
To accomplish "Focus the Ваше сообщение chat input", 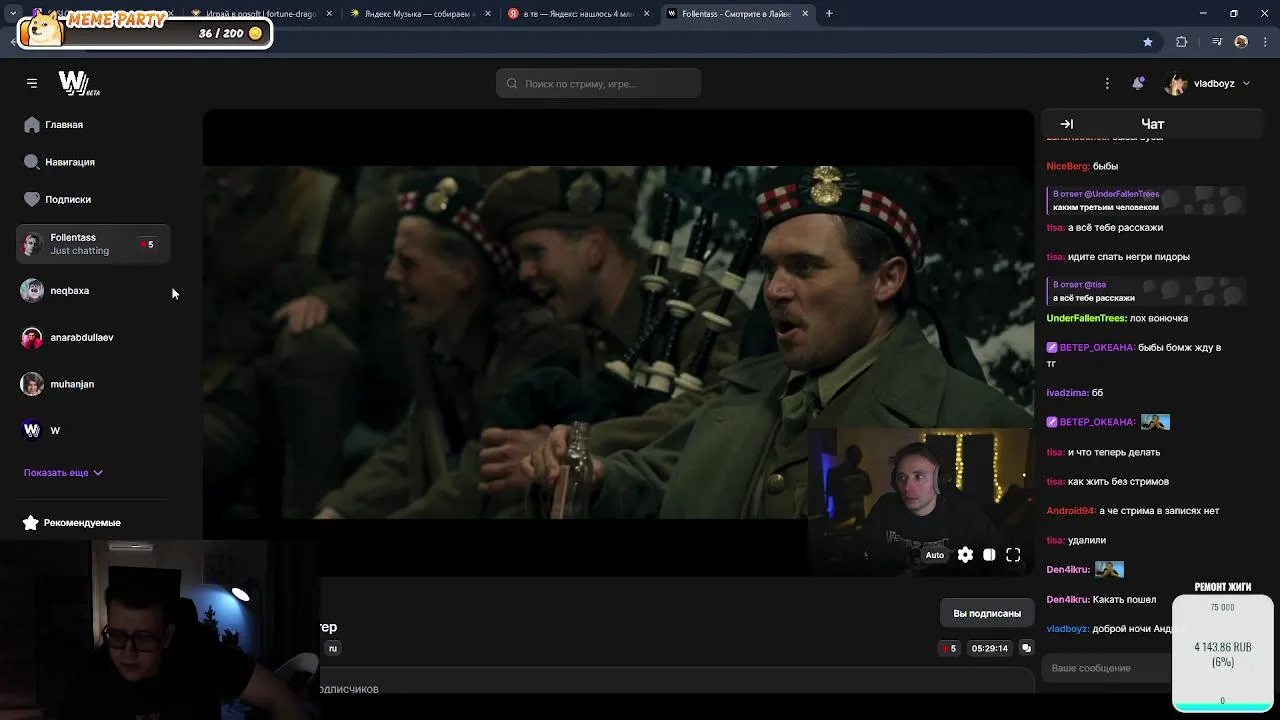I will pyautogui.click(x=1105, y=667).
